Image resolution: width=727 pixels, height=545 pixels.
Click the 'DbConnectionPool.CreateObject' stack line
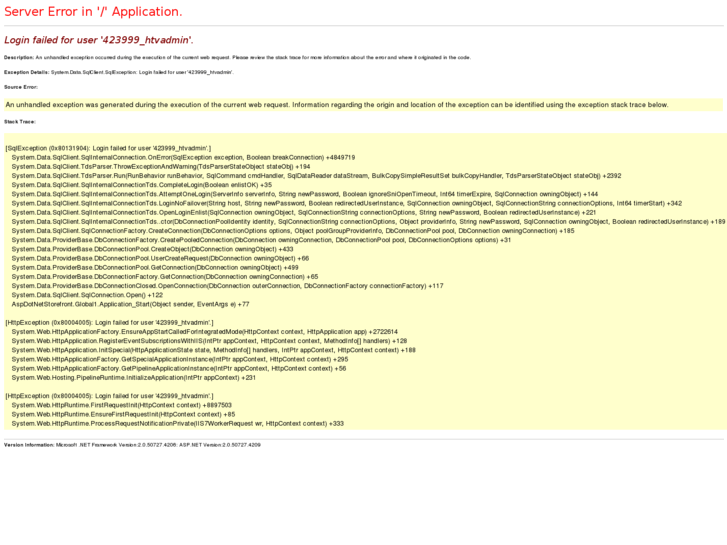pos(153,250)
